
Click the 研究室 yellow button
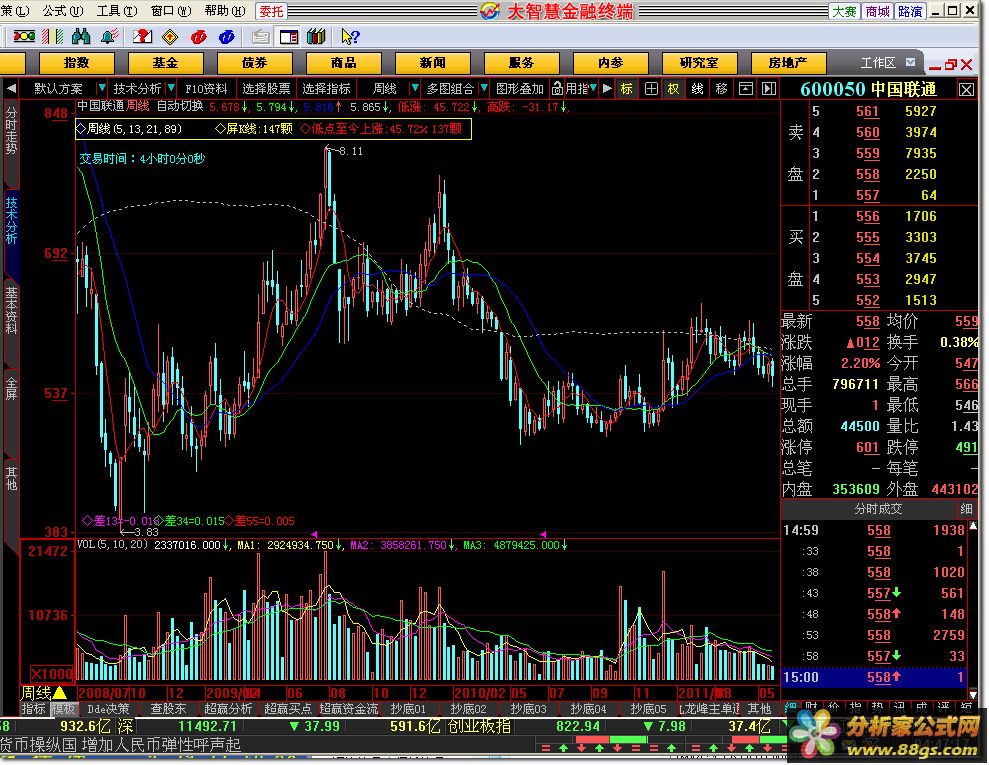point(699,62)
